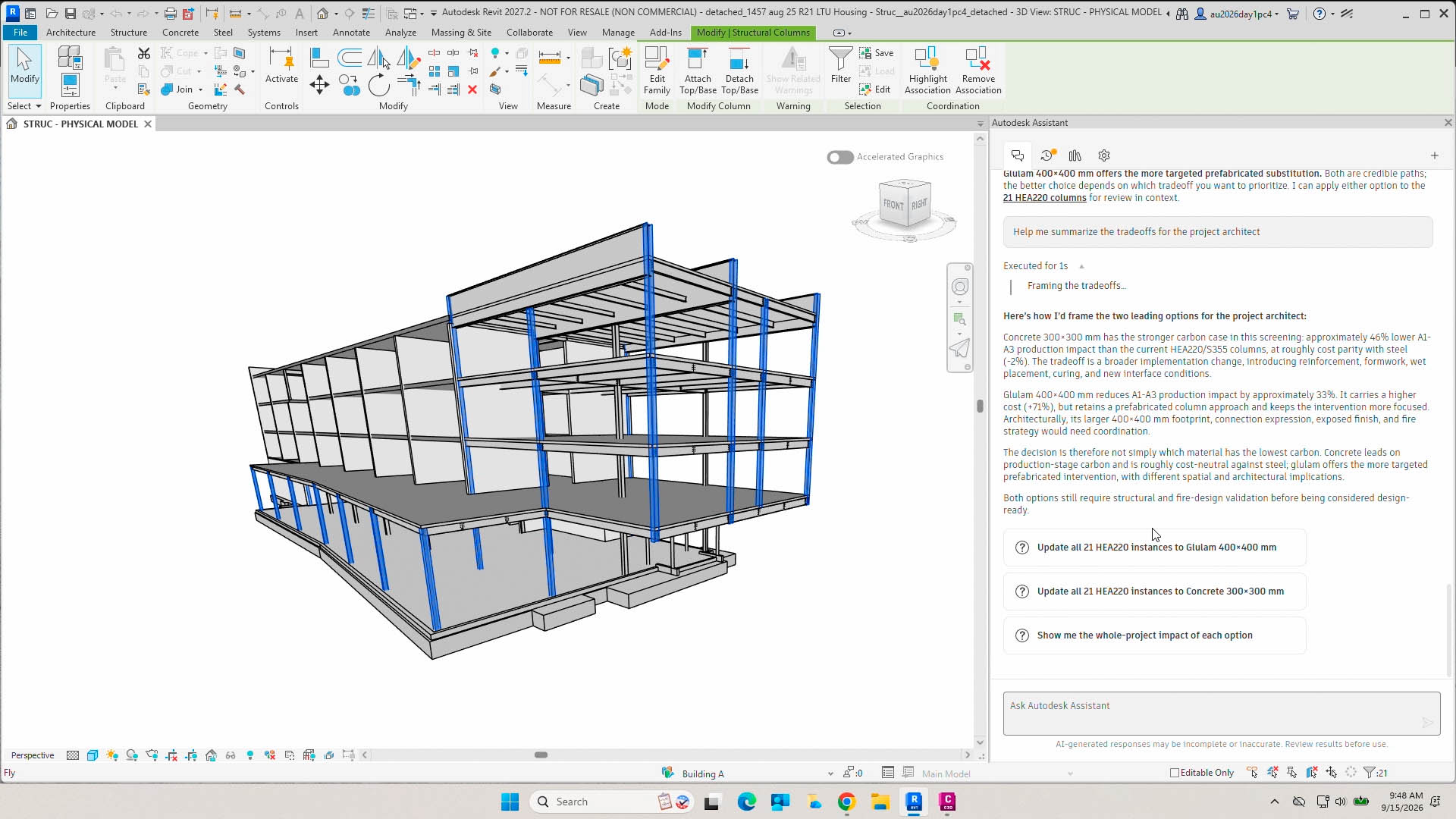Toggle Select Pinned Elements status icon

1291,773
